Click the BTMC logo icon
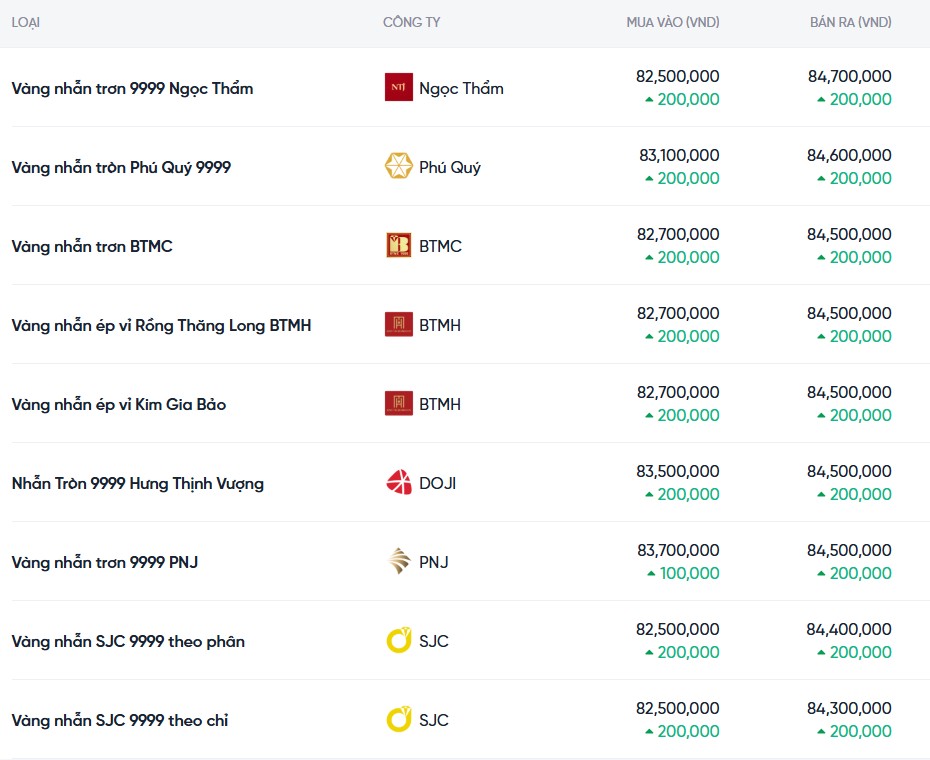Viewport: 930px width, 760px height. coord(398,246)
